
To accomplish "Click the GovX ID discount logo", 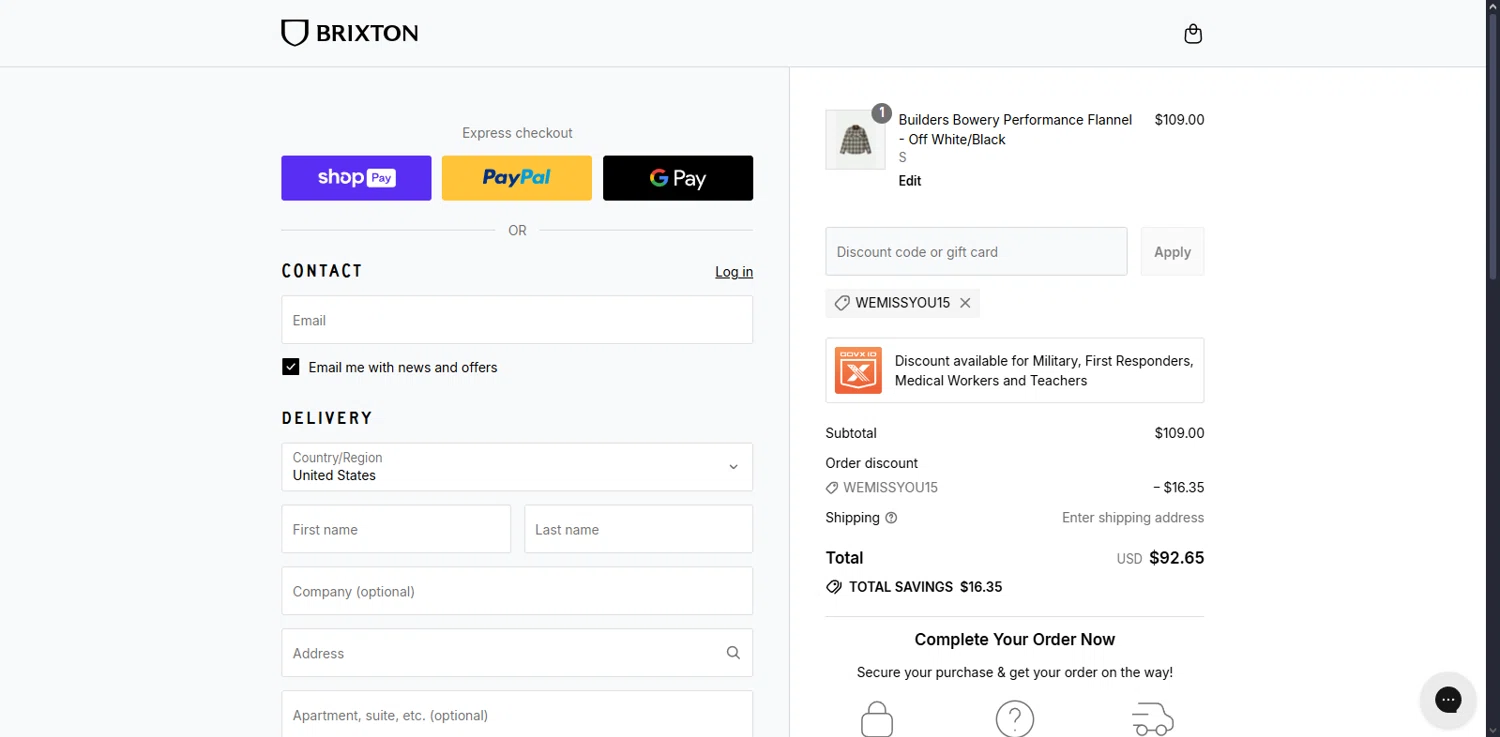I will point(858,371).
